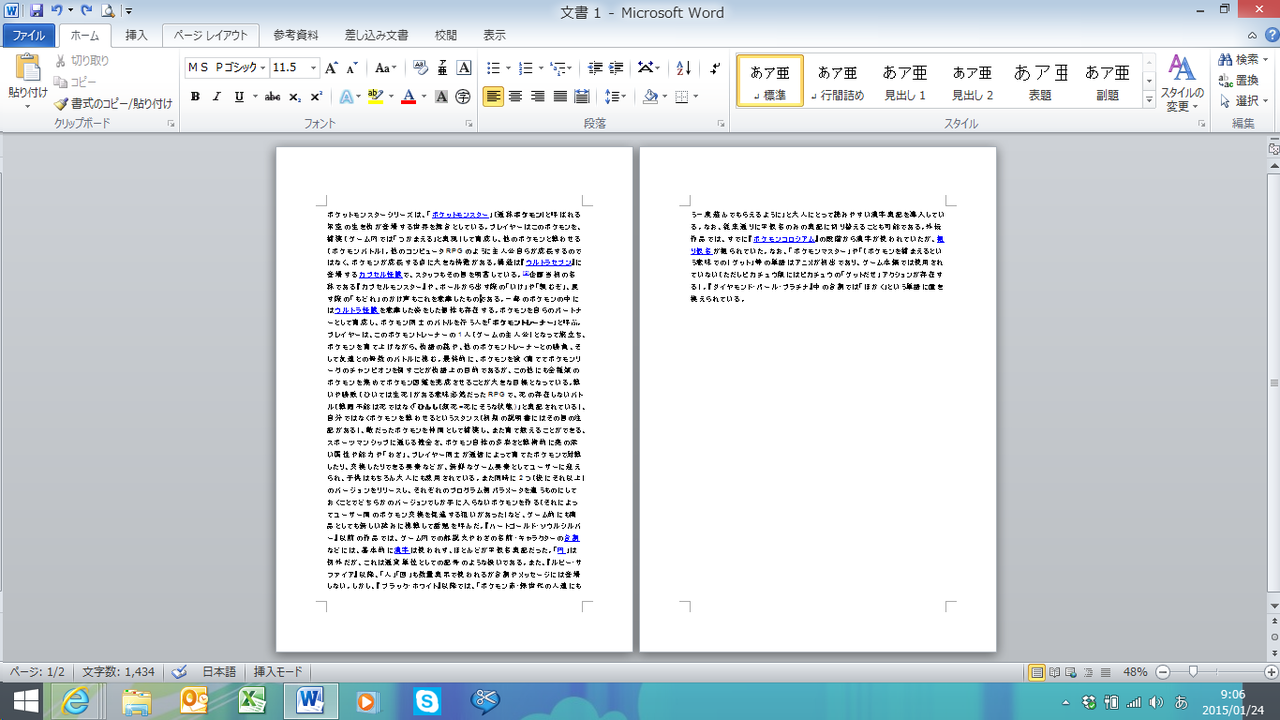Open the Change Styles (スタイルの変更) dropdown
The image size is (1280, 720).
1181,84
